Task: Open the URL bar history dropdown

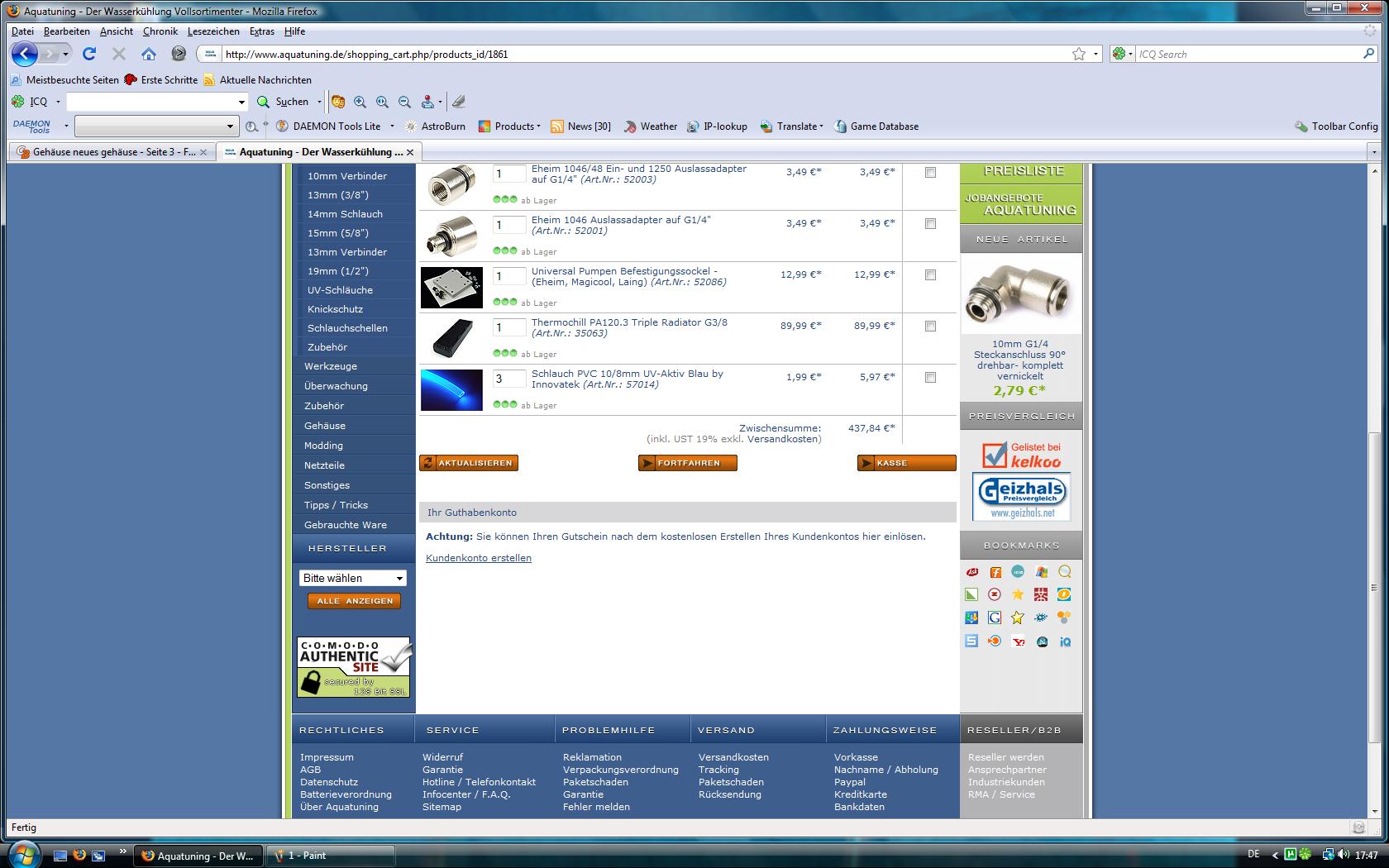Action: (x=1096, y=55)
